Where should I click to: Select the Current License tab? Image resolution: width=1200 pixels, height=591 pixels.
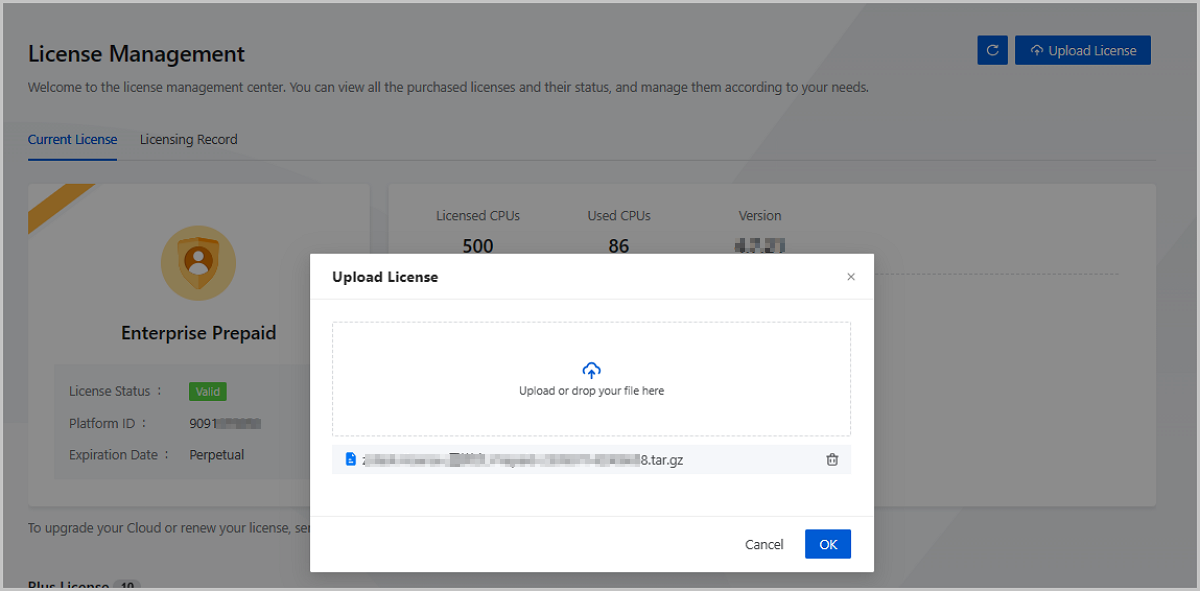tap(72, 140)
